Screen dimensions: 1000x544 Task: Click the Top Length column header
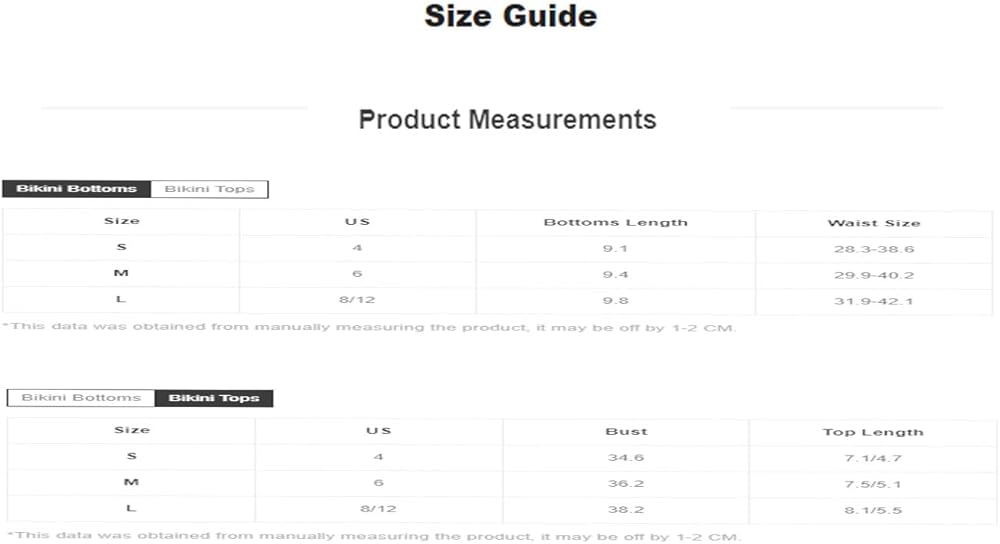click(x=872, y=432)
